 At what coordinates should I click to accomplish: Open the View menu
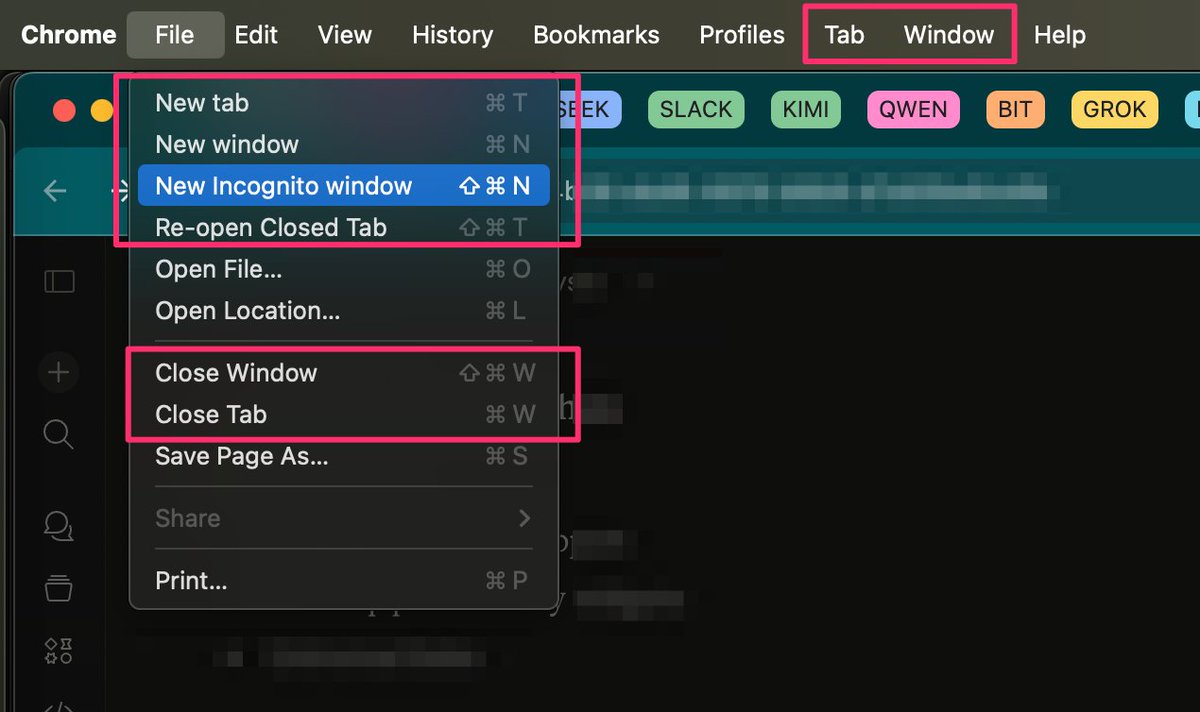345,35
